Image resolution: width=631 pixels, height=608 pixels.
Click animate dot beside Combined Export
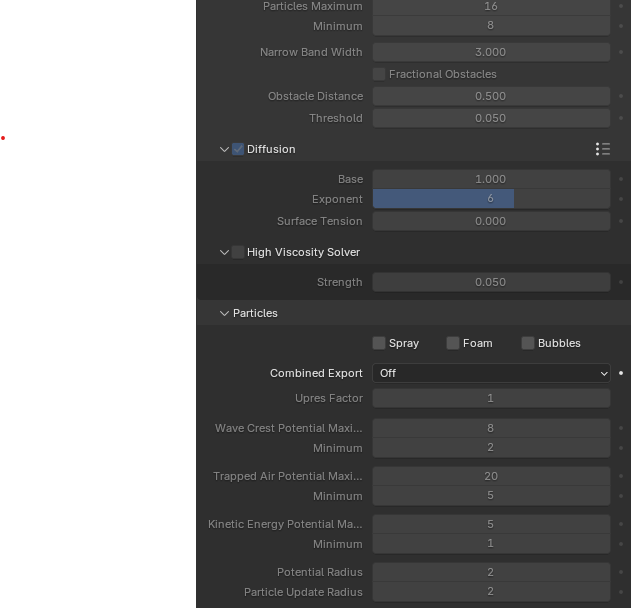[x=621, y=373]
